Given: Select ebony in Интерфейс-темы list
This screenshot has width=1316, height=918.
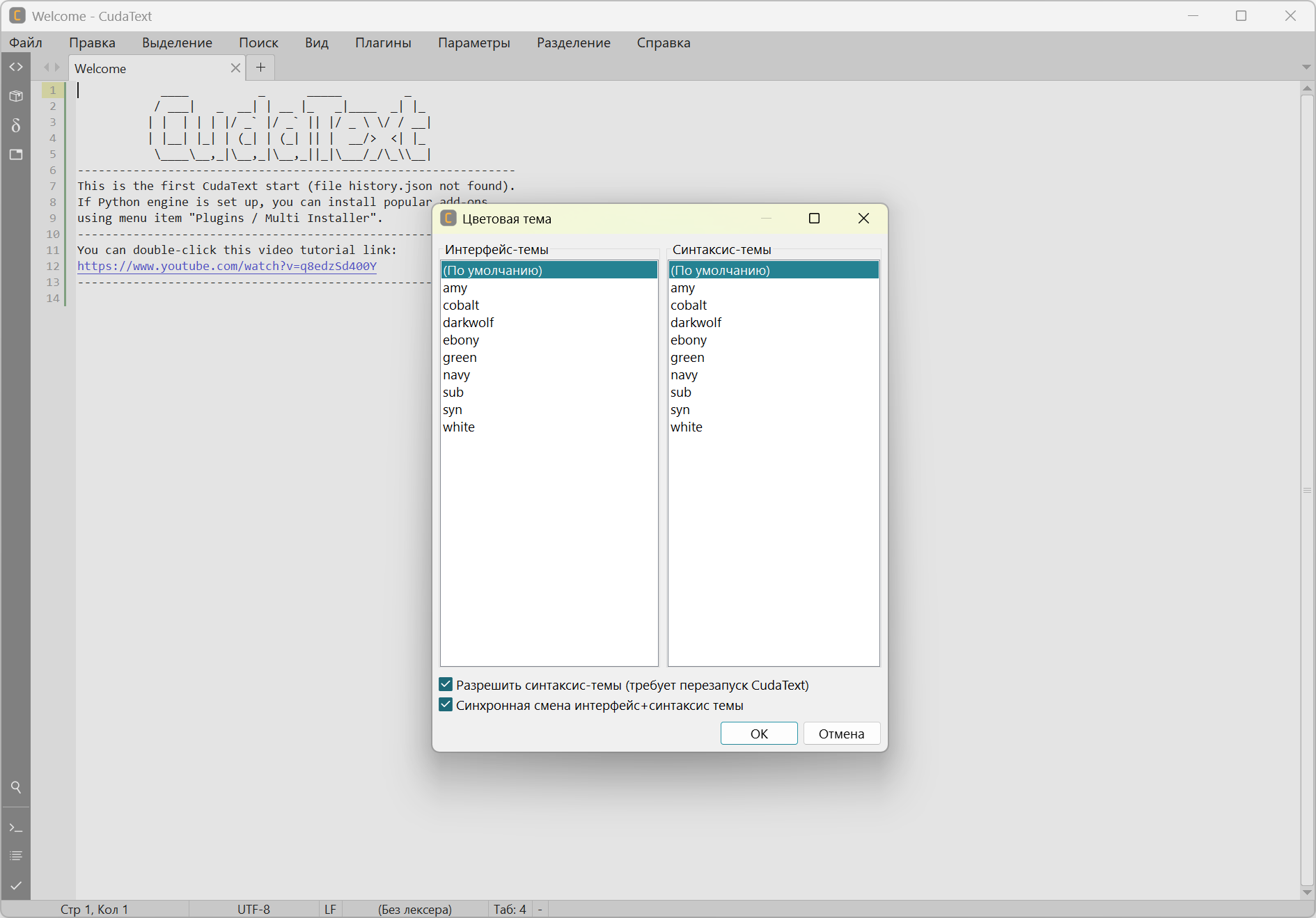Looking at the screenshot, I should 549,340.
